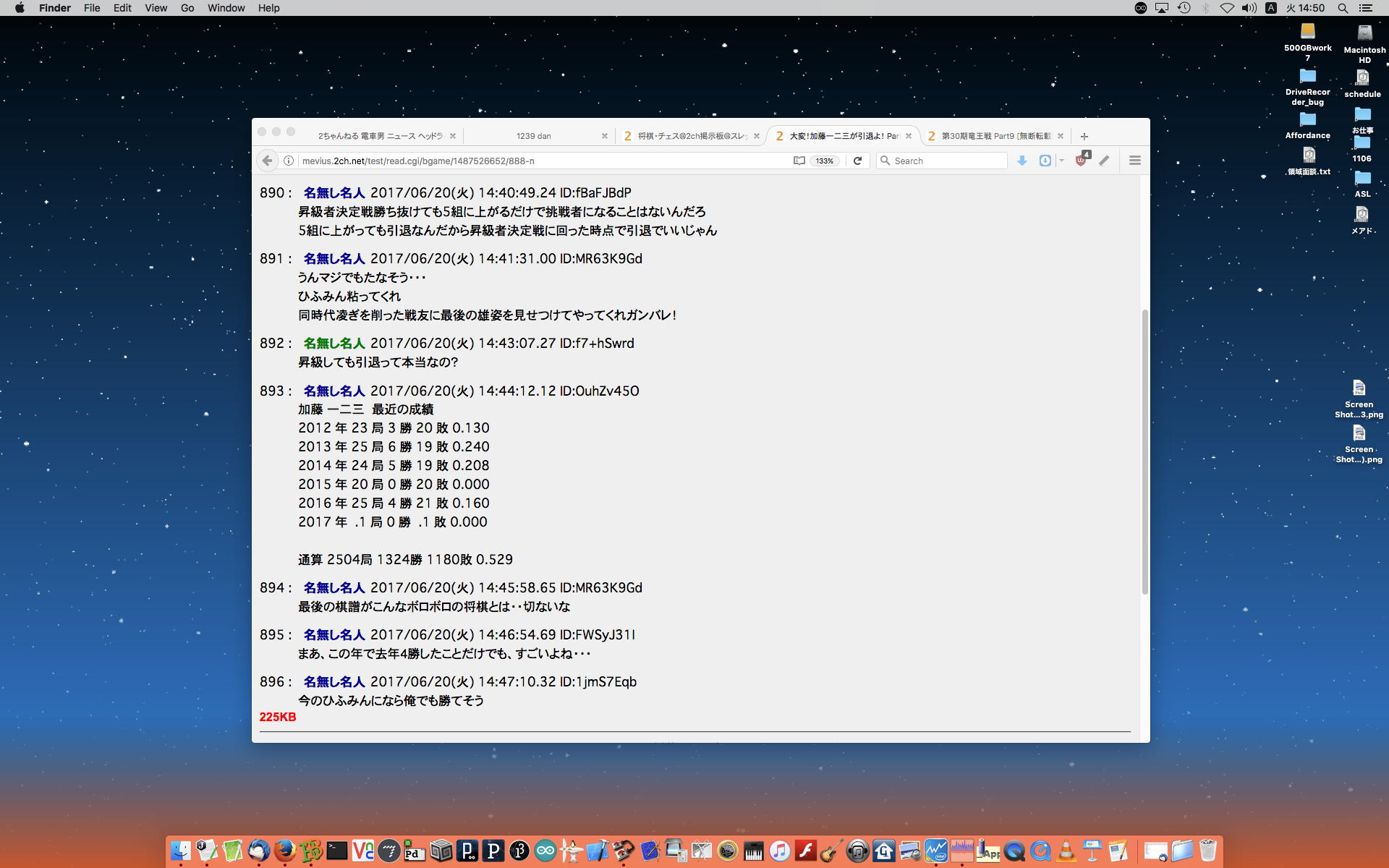The width and height of the screenshot is (1389, 868).
Task: Reload the current page
Action: coord(857,161)
